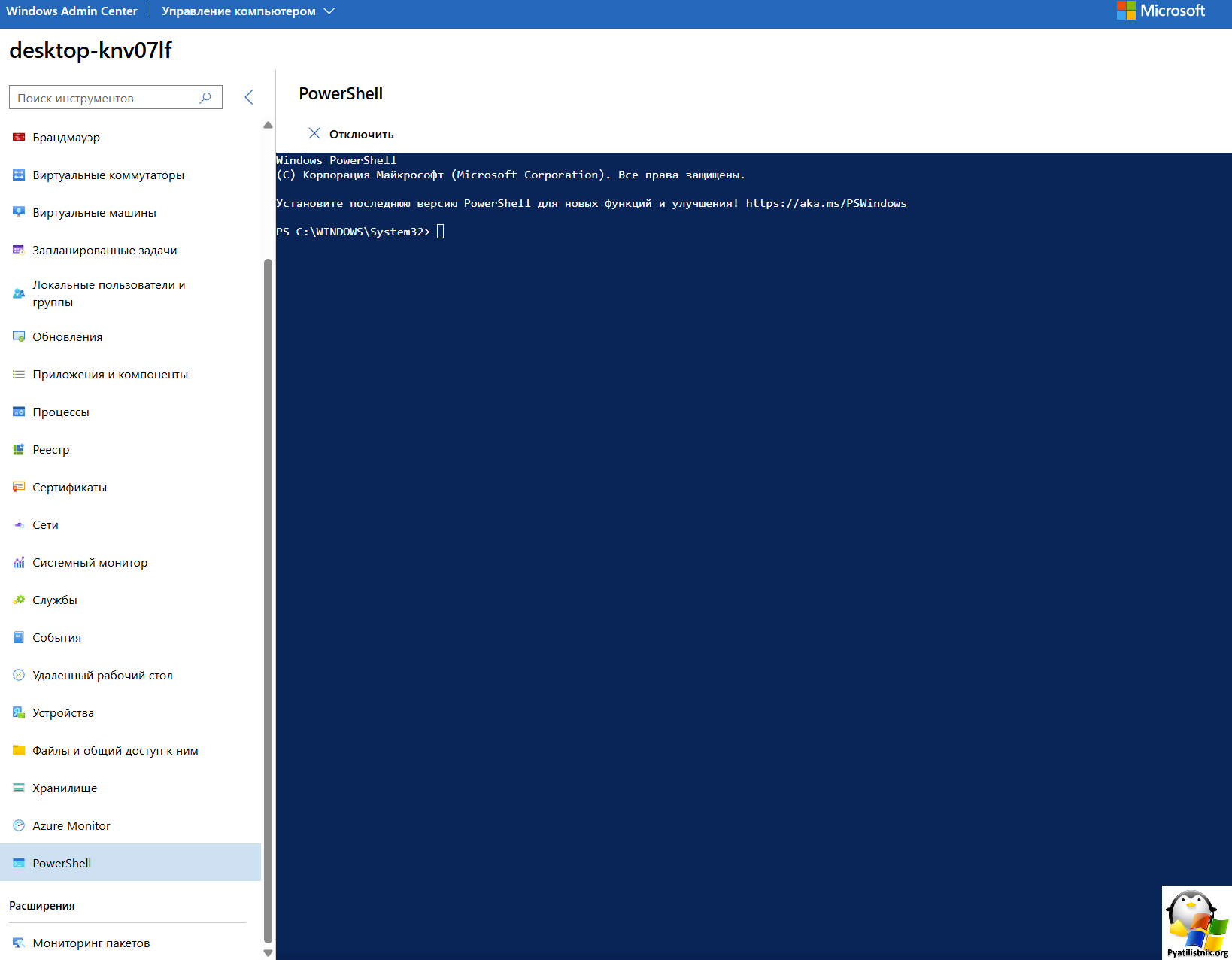Focus the Поиск инструментов search field
Viewport: 1232px width, 960px height.
(116, 98)
